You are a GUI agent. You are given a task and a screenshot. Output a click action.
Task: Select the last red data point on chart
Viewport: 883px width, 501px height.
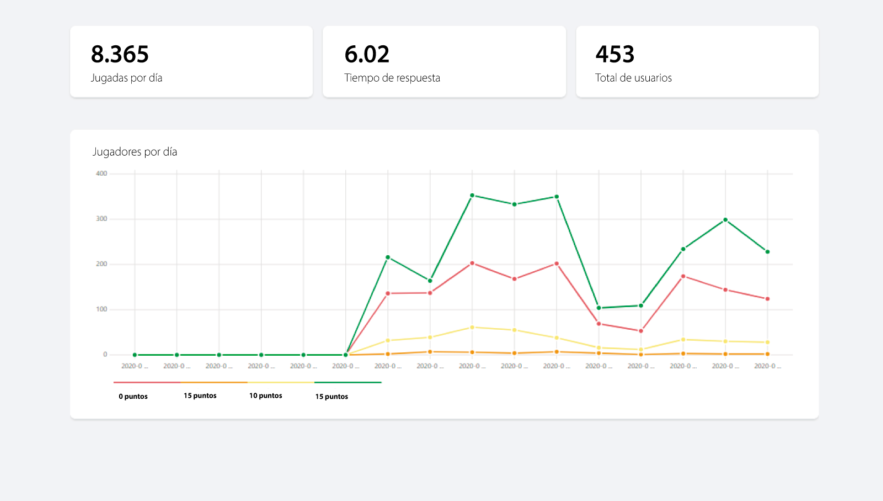pyautogui.click(x=767, y=299)
